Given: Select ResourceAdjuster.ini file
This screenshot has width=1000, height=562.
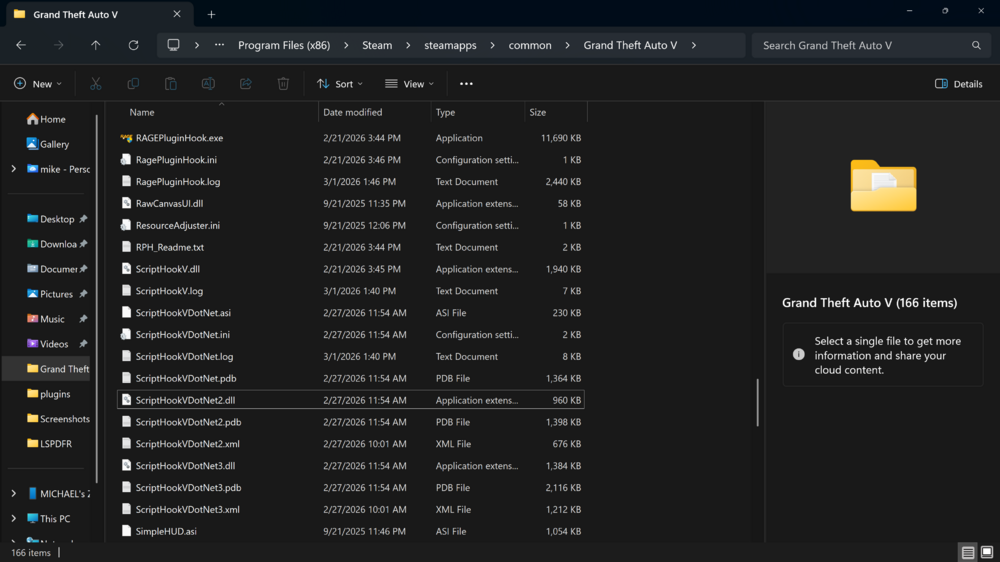Looking at the screenshot, I should (x=351, y=225).
